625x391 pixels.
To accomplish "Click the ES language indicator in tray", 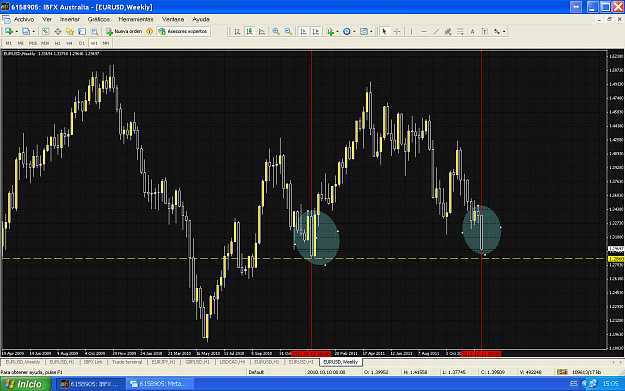I will pos(574,383).
